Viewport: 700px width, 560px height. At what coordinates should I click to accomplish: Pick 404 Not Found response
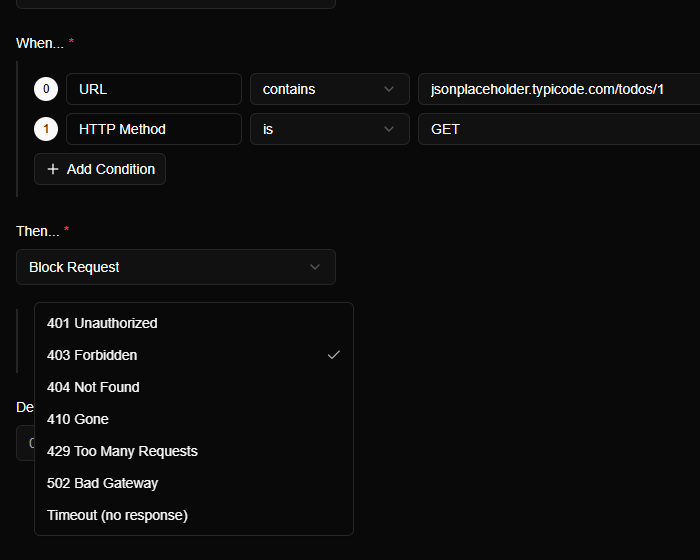[x=194, y=387]
